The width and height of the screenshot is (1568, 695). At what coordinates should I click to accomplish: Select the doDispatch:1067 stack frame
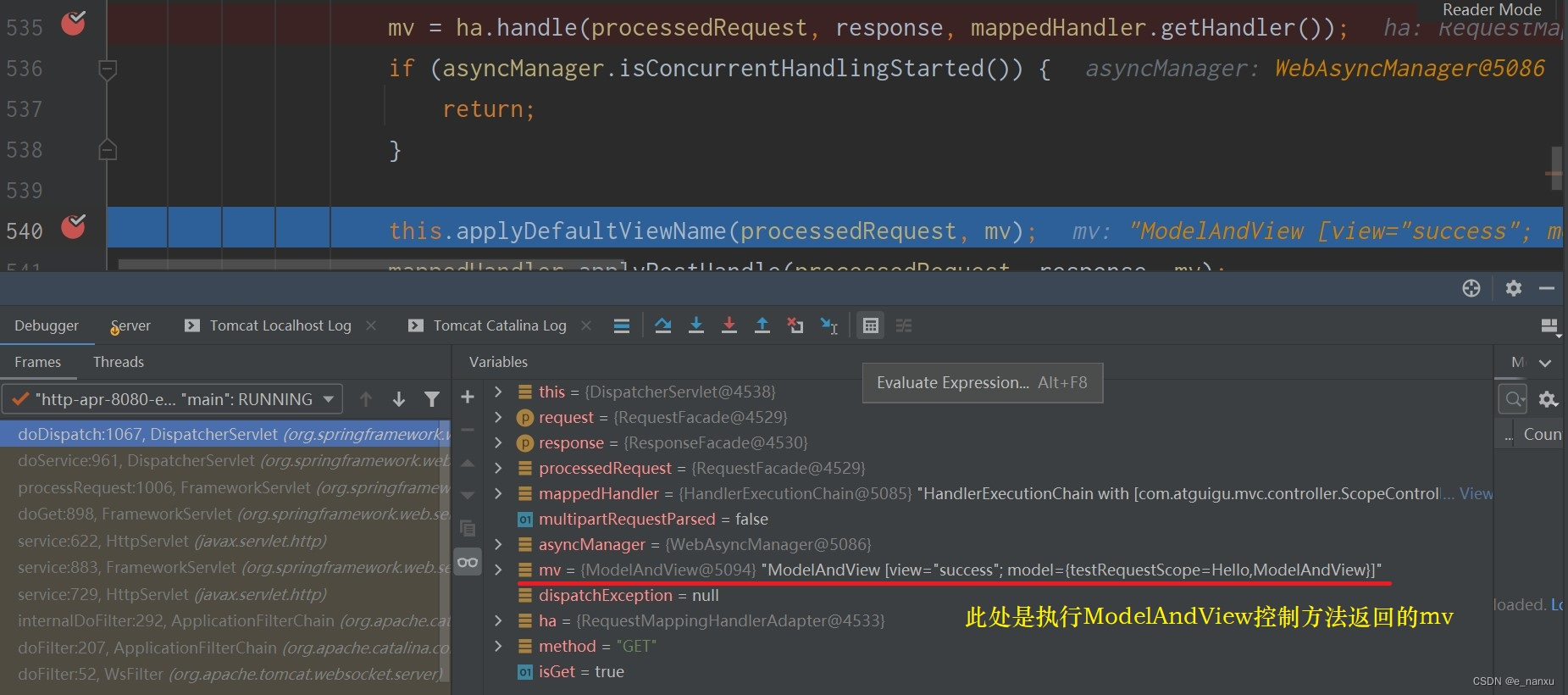(x=224, y=434)
